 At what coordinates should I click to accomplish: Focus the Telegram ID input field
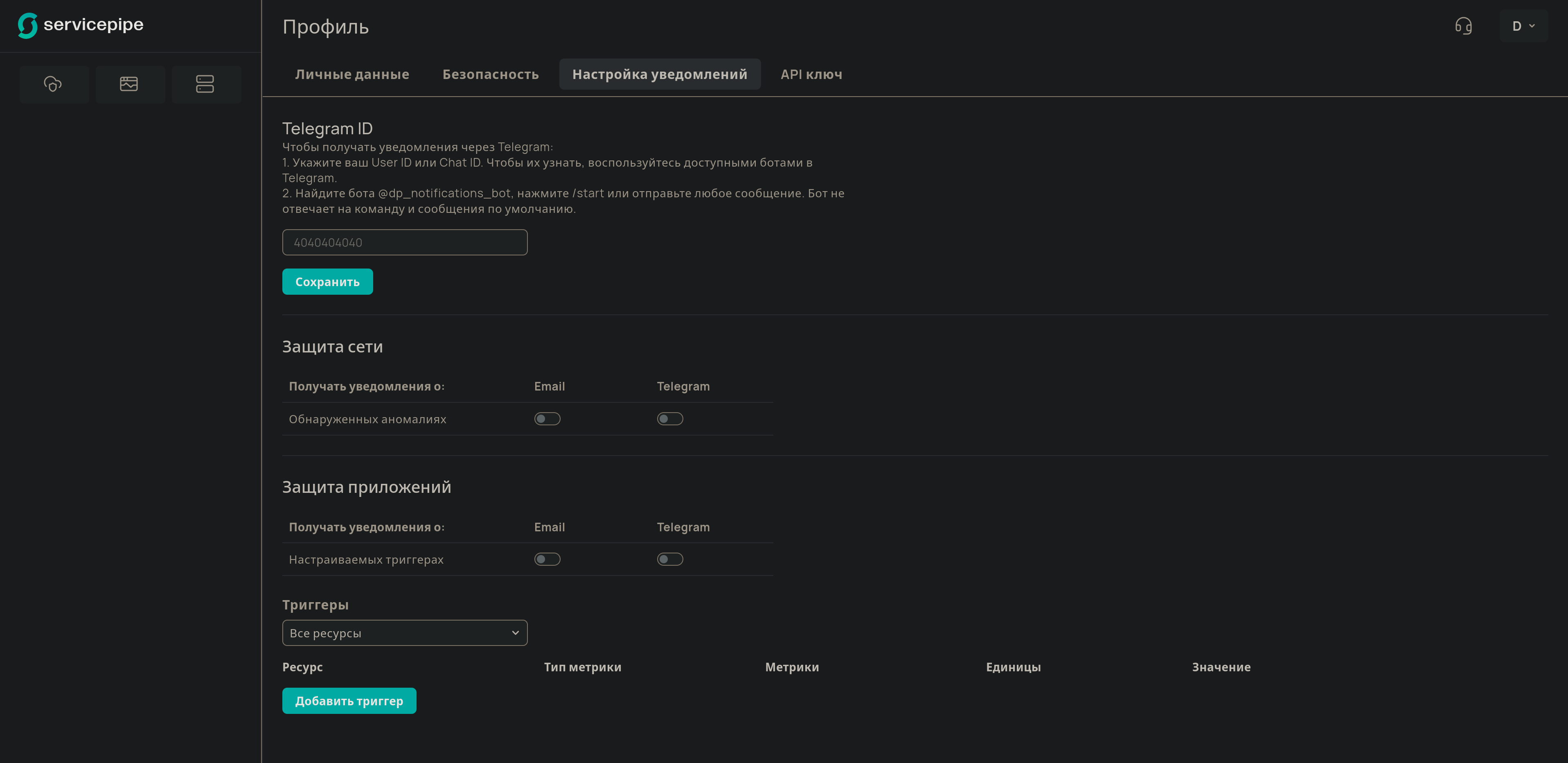coord(404,242)
